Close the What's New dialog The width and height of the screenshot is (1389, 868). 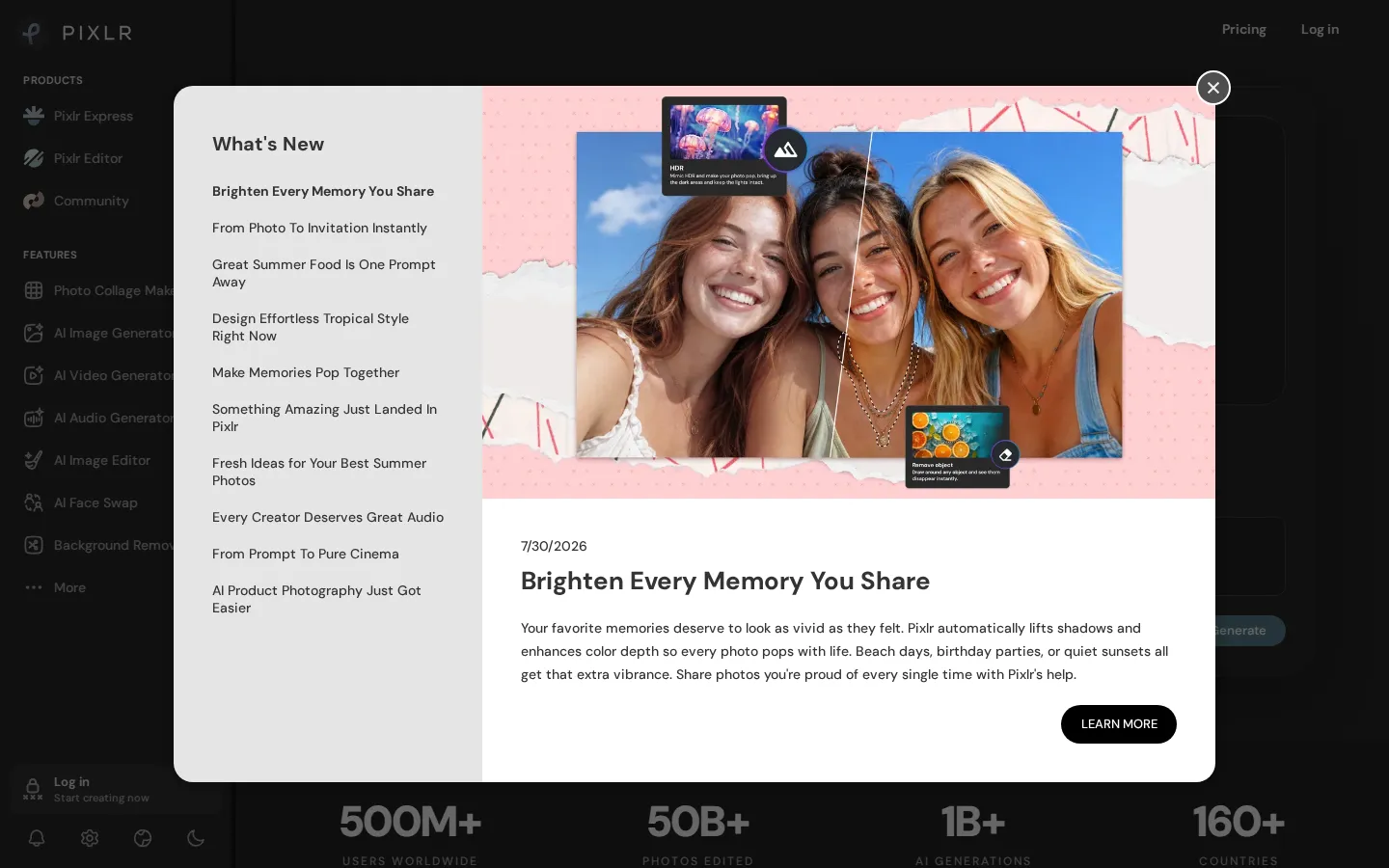click(1213, 88)
